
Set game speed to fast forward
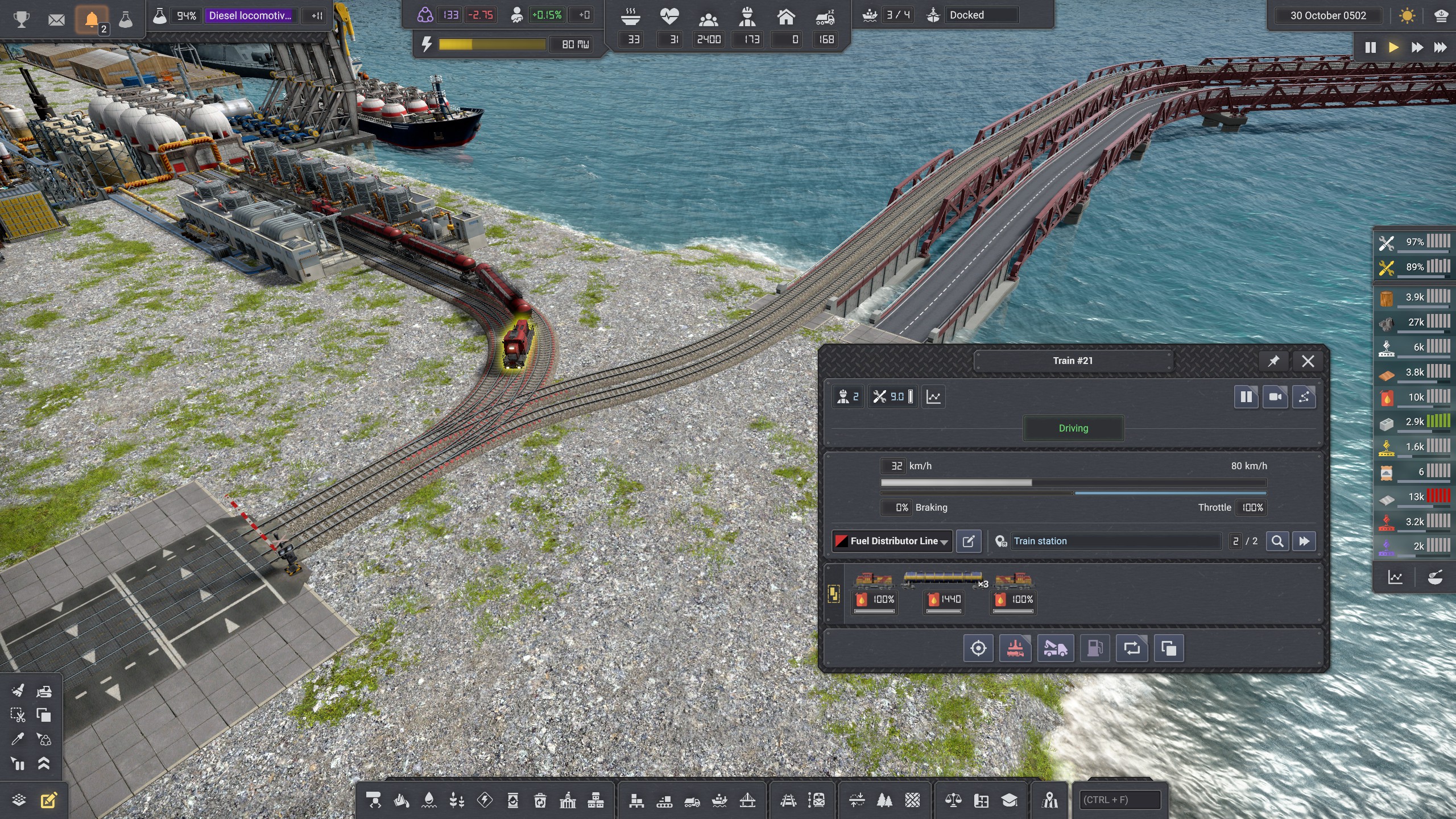tap(1417, 47)
